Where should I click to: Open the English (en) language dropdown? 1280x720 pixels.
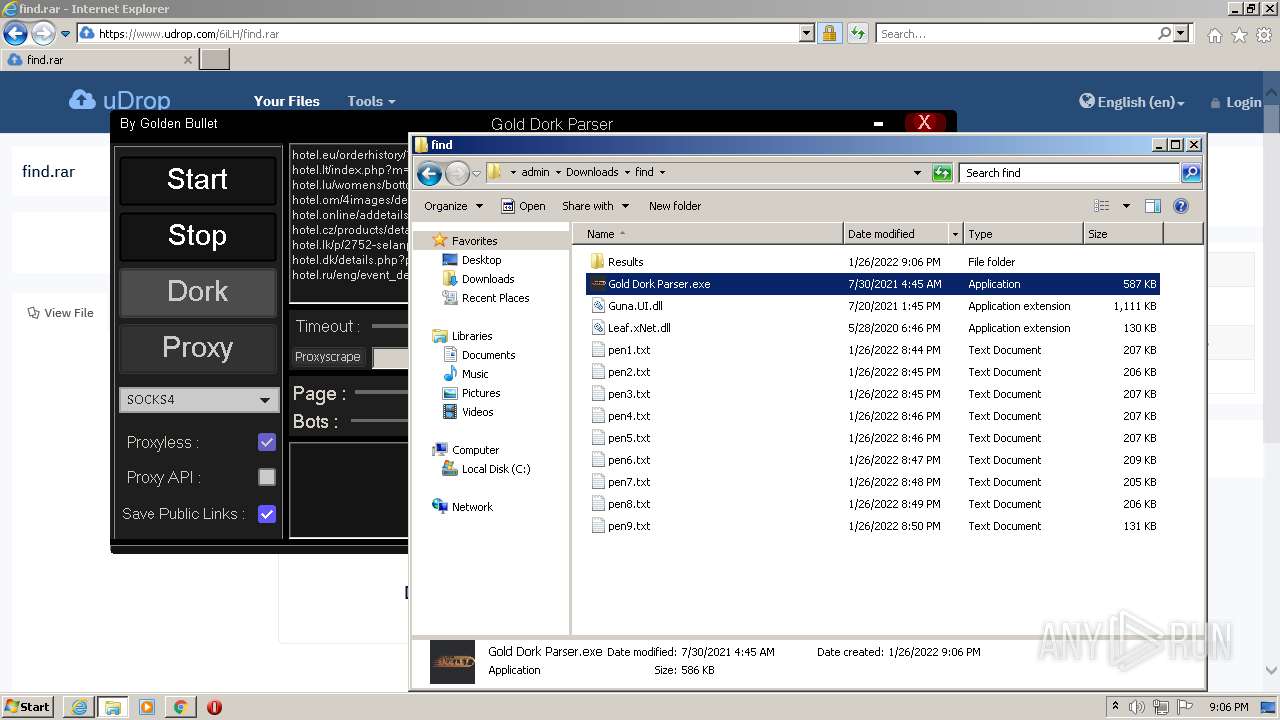click(1132, 102)
